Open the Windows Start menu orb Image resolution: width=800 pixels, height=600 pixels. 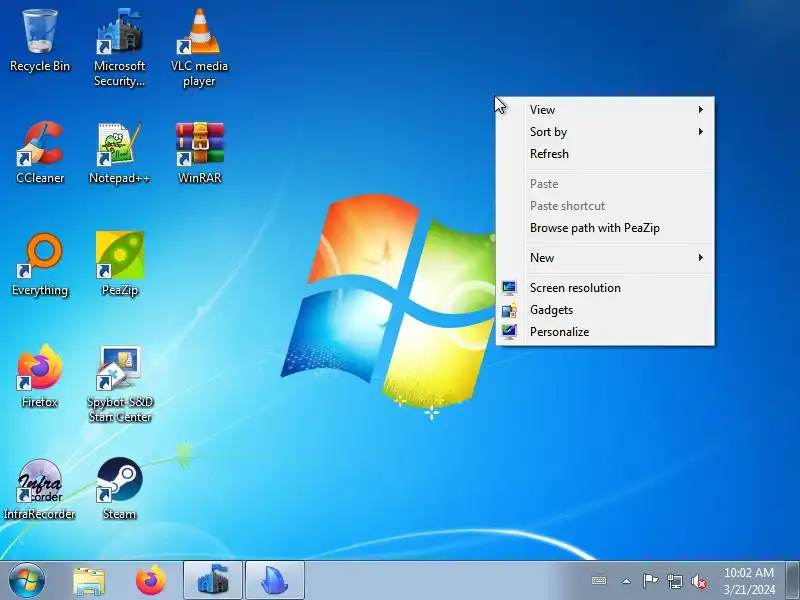pyautogui.click(x=26, y=581)
